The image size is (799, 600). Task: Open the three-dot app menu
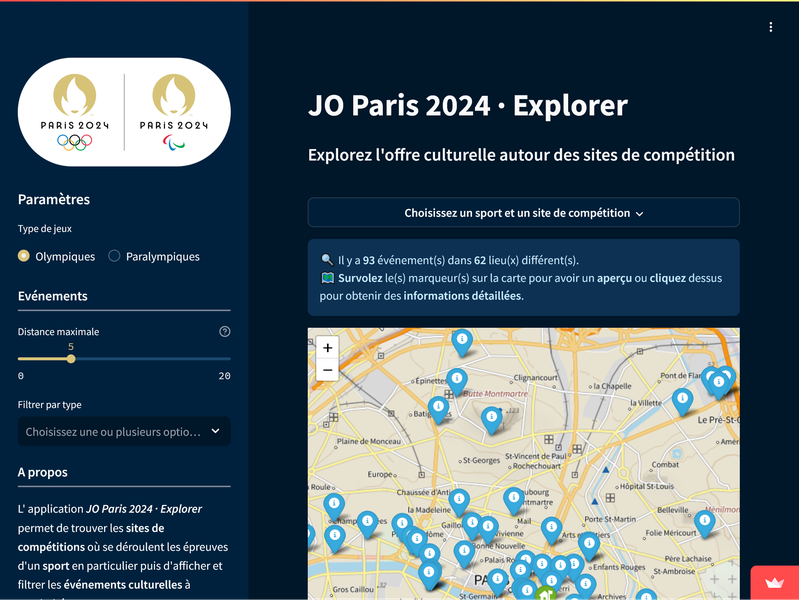pyautogui.click(x=770, y=27)
